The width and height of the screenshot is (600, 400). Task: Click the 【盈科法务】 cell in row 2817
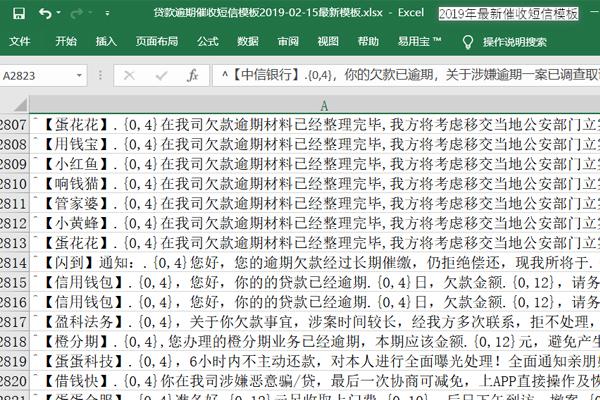pos(315,322)
